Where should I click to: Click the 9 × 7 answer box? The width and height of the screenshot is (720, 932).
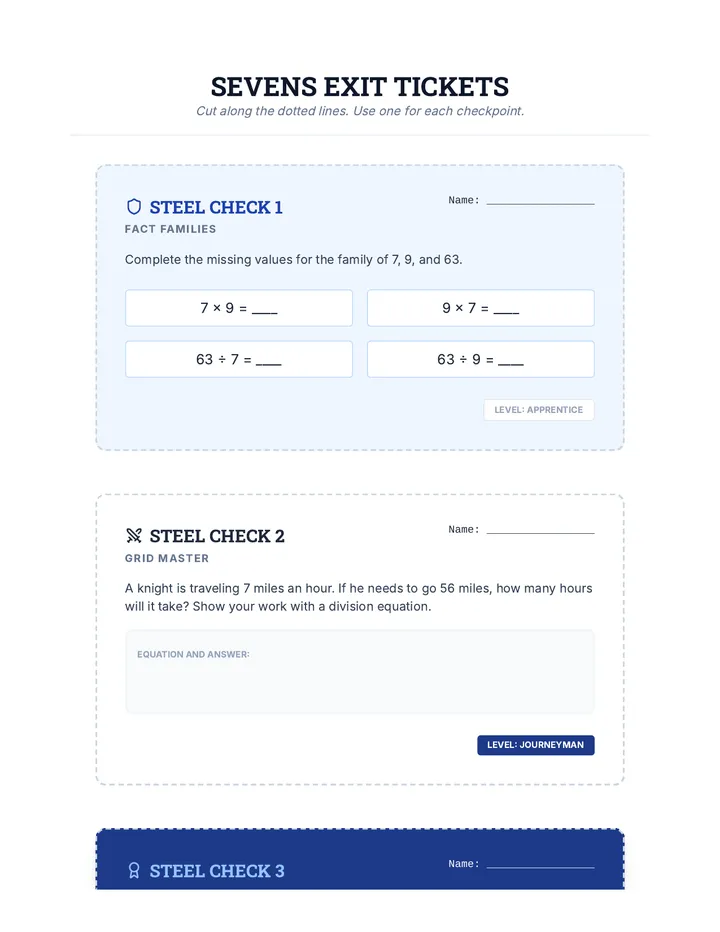click(x=480, y=308)
